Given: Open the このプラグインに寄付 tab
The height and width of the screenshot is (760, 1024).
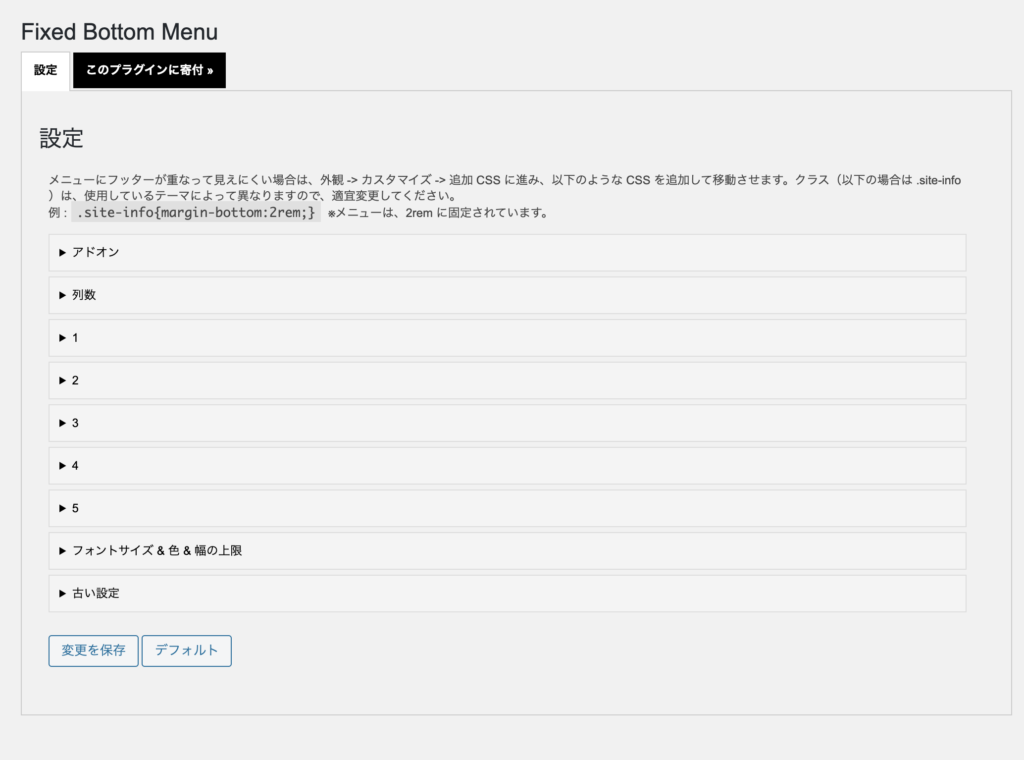Looking at the screenshot, I should [x=150, y=70].
